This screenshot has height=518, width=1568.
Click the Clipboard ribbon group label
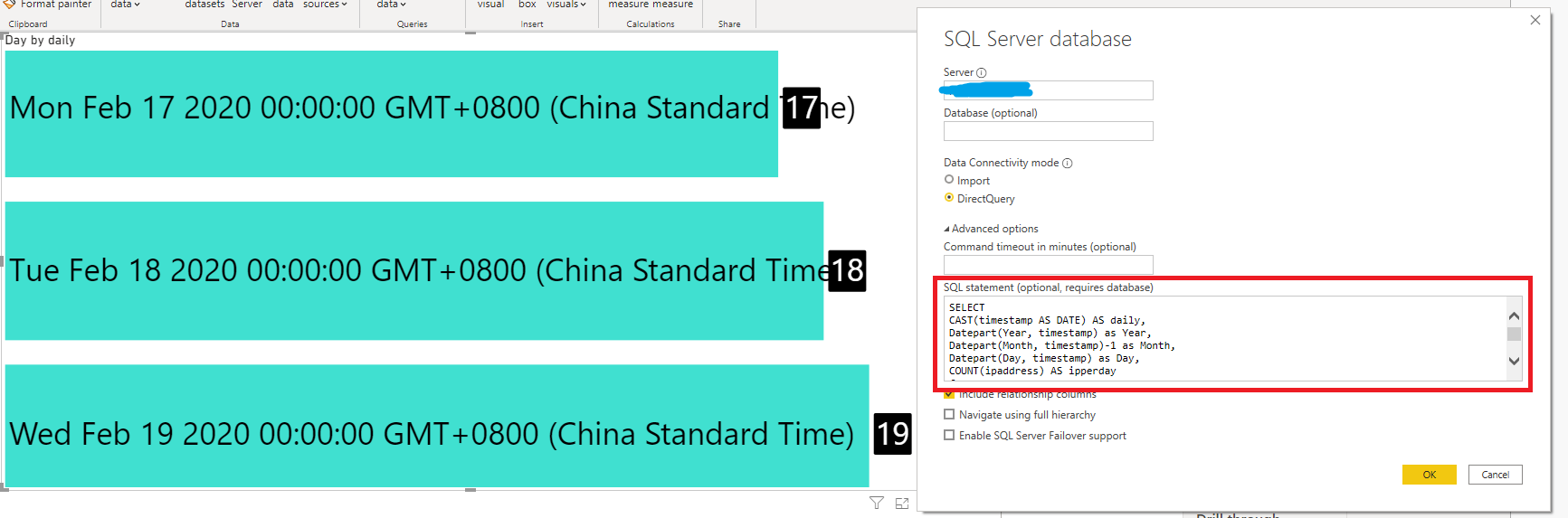[x=28, y=24]
